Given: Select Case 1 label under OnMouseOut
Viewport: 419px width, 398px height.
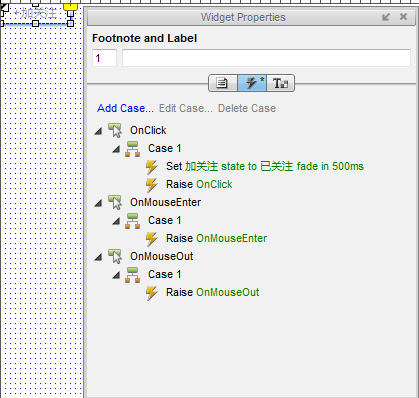Looking at the screenshot, I should 165,274.
